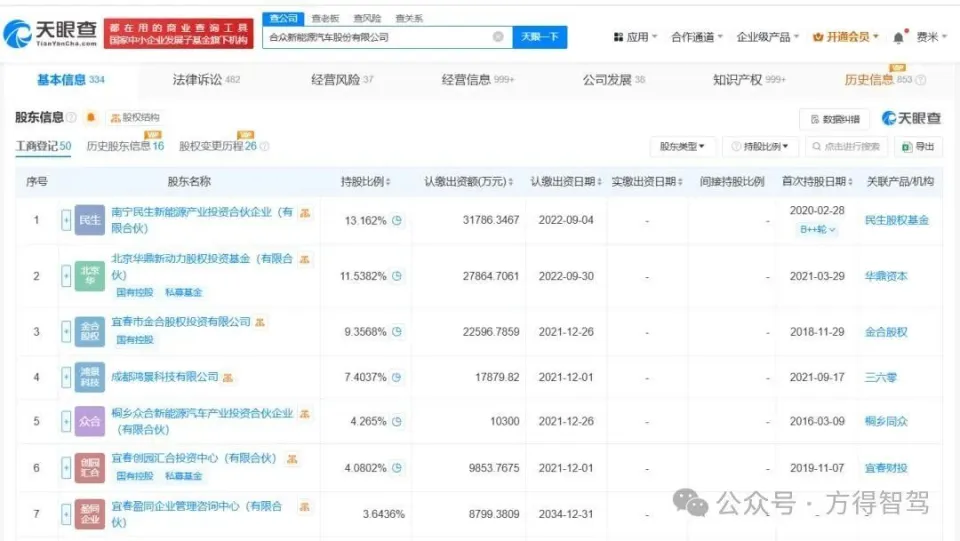The height and width of the screenshot is (541, 960).
Task: Switch to the 知识产权 tab
Action: (x=749, y=80)
